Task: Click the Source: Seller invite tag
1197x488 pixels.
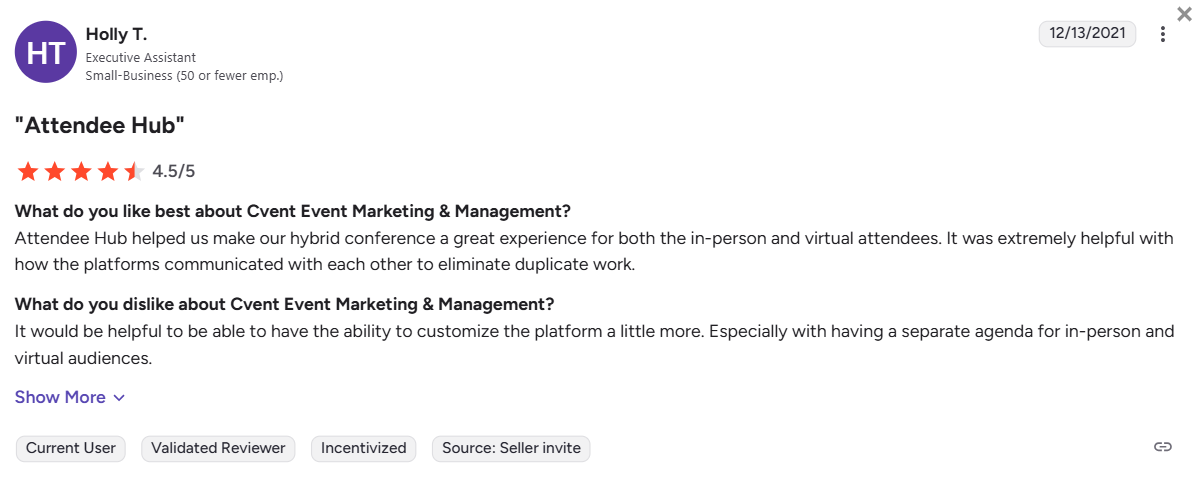Action: [511, 448]
